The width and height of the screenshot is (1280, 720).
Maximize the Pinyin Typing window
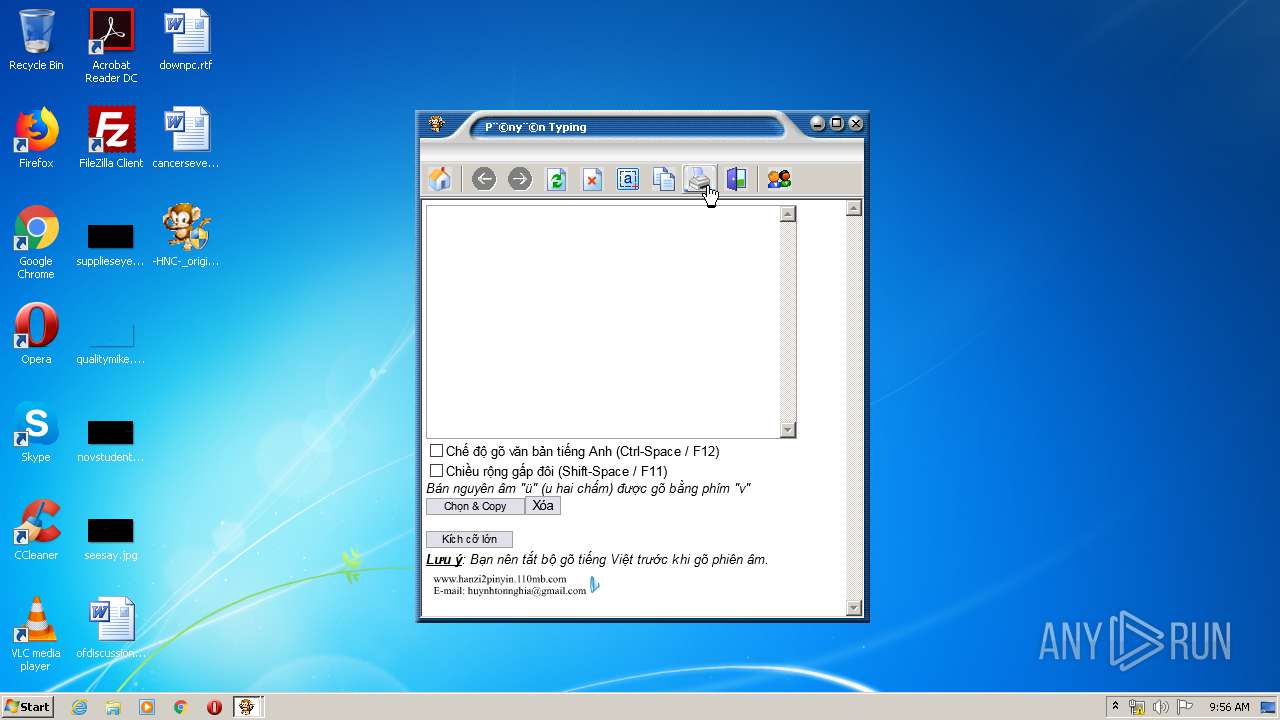click(837, 124)
